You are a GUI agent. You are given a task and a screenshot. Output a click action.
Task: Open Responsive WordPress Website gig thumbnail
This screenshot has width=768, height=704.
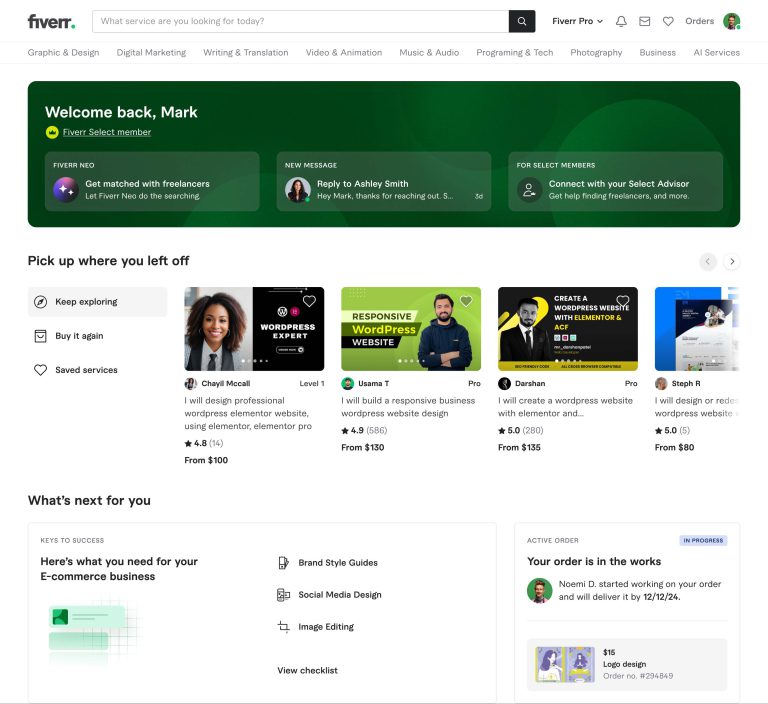(411, 329)
